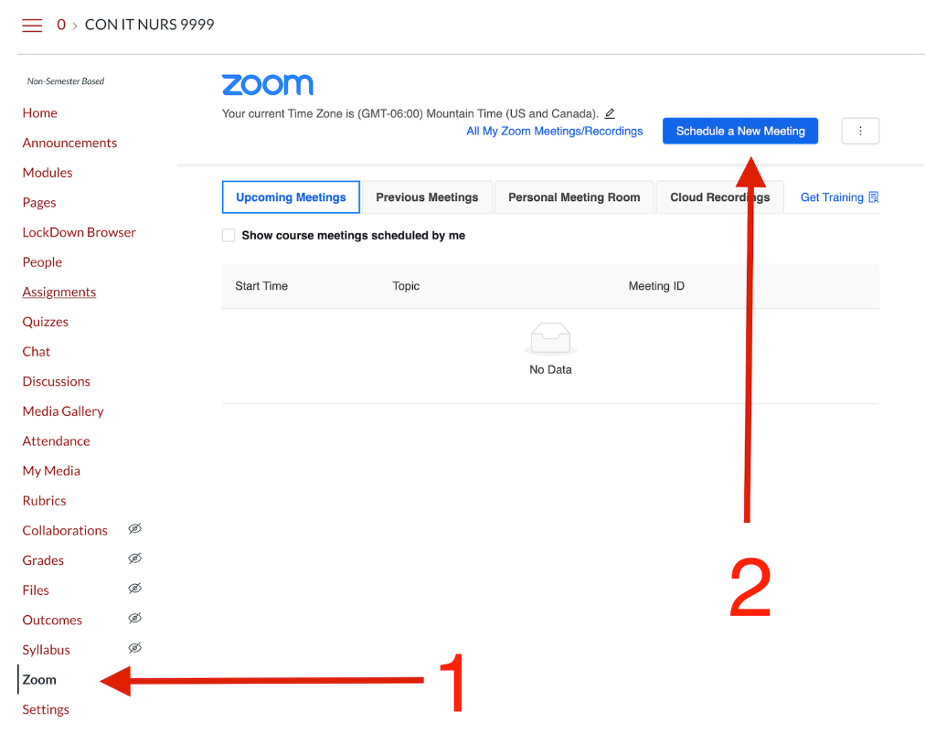This screenshot has height=744, width=936.
Task: Enable Show course meetings scheduled by me
Action: (x=229, y=236)
